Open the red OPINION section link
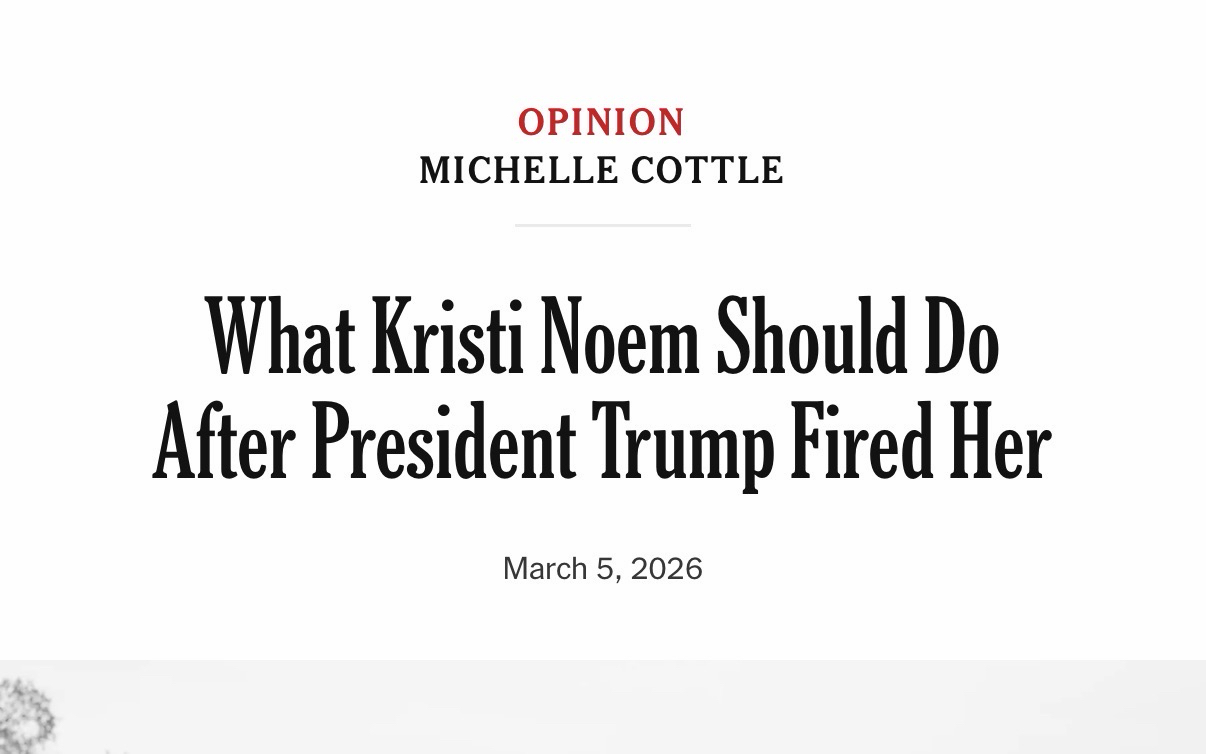Viewport: 1206px width, 754px height. coord(601,122)
